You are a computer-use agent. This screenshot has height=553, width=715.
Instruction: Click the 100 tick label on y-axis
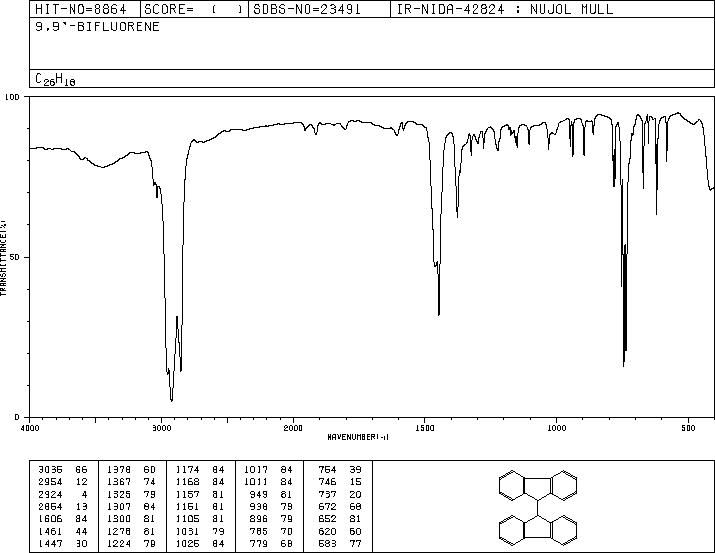[x=12, y=97]
